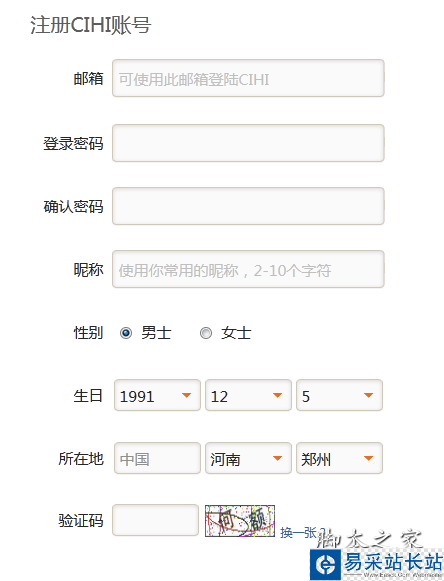This screenshot has width=444, height=581.
Task: Click the country field showing 中国
Action: 157,458
